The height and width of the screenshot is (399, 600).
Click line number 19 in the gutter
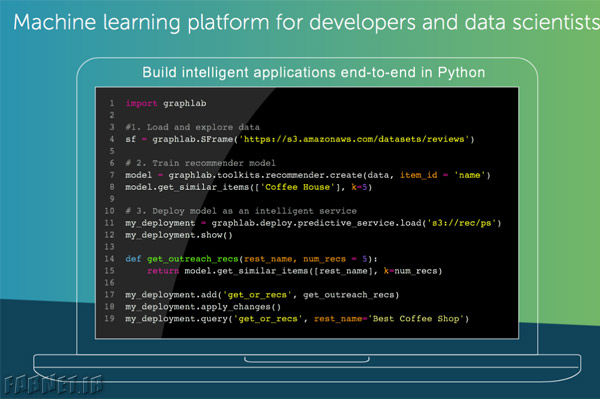pos(109,319)
